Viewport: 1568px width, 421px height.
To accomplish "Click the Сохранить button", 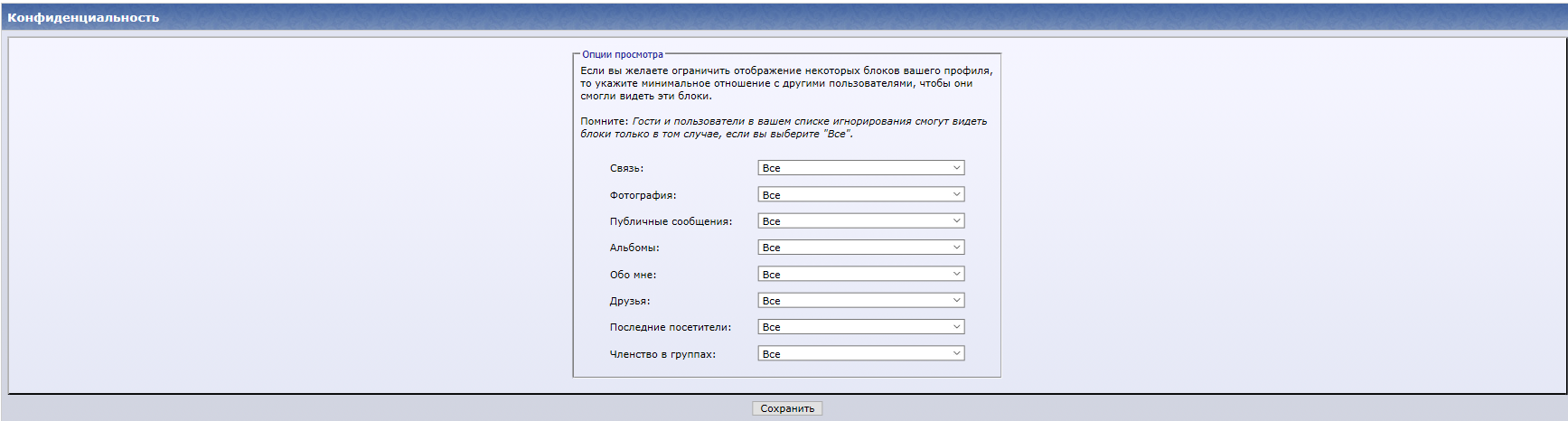I will pyautogui.click(x=786, y=408).
